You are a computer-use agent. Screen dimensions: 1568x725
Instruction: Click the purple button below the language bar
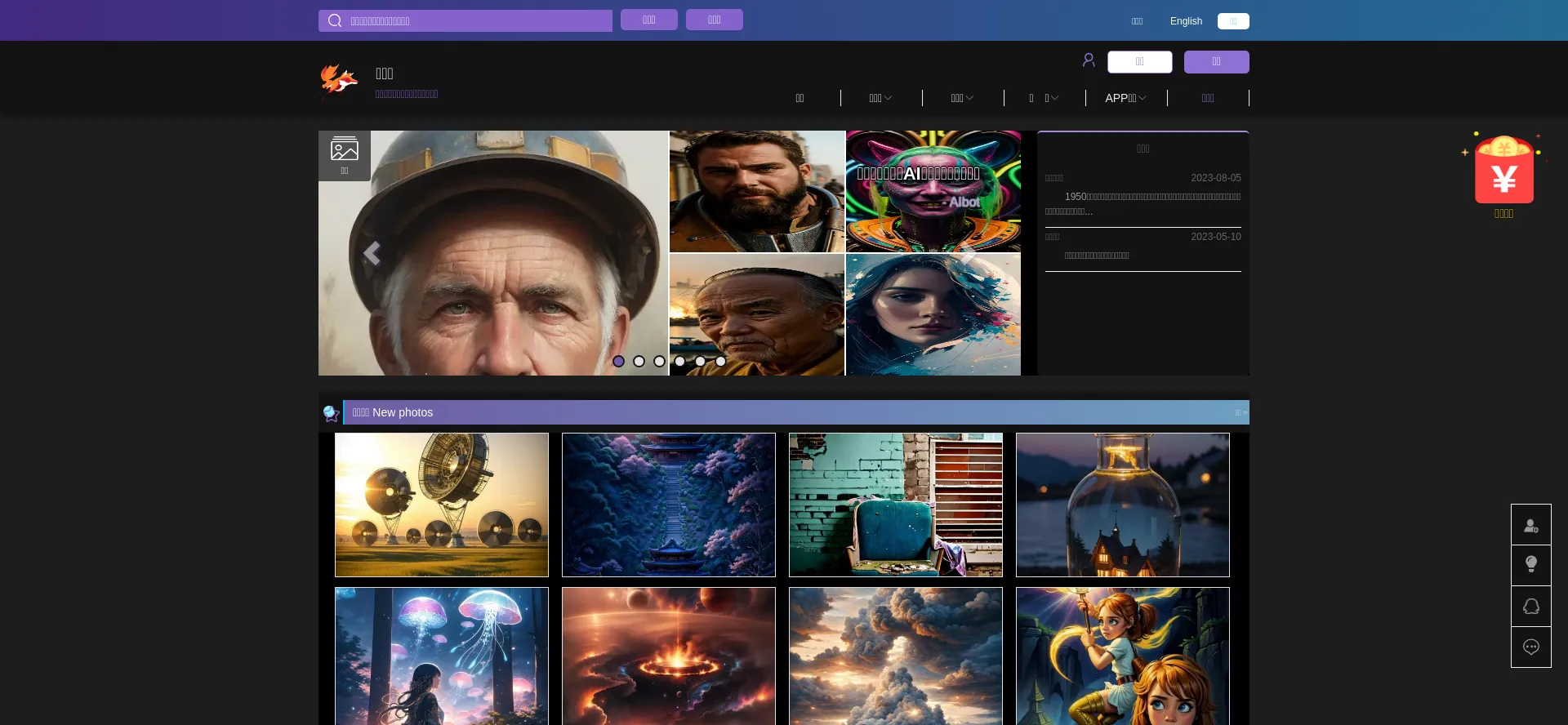[1216, 62]
